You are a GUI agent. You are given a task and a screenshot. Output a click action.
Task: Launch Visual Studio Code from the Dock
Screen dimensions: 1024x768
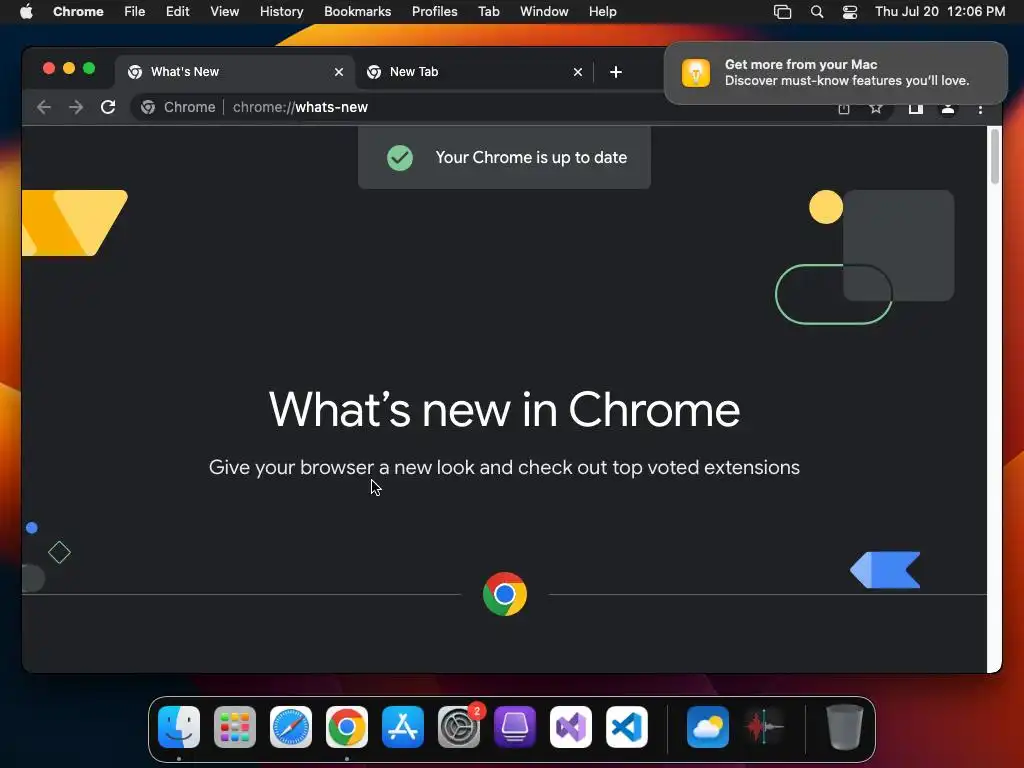pyautogui.click(x=627, y=727)
